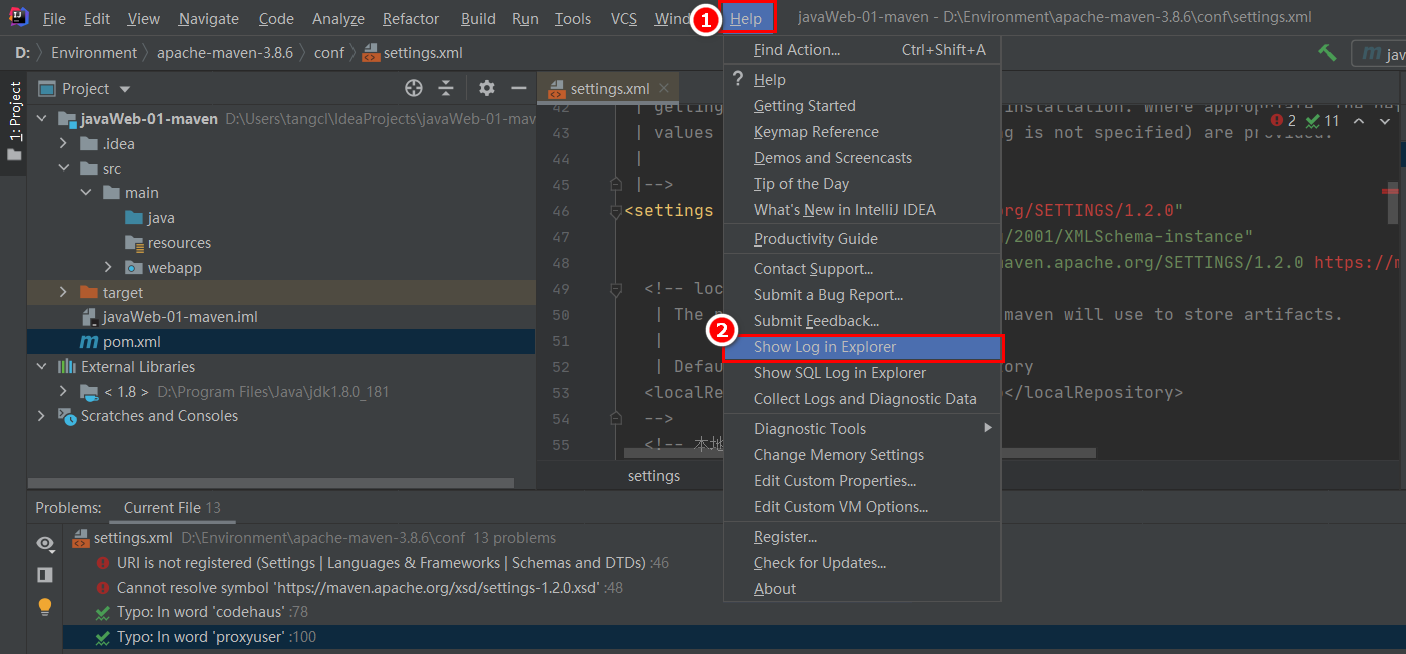The image size is (1406, 654).
Task: Expand the target folder arrow
Action: (64, 292)
